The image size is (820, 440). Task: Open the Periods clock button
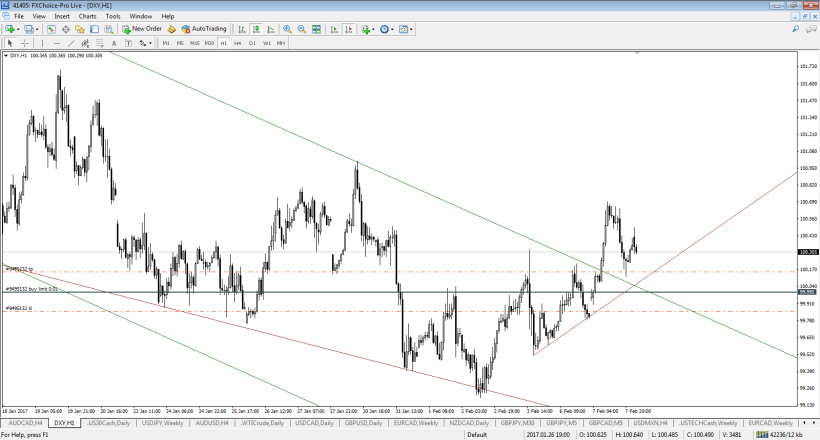pos(384,29)
